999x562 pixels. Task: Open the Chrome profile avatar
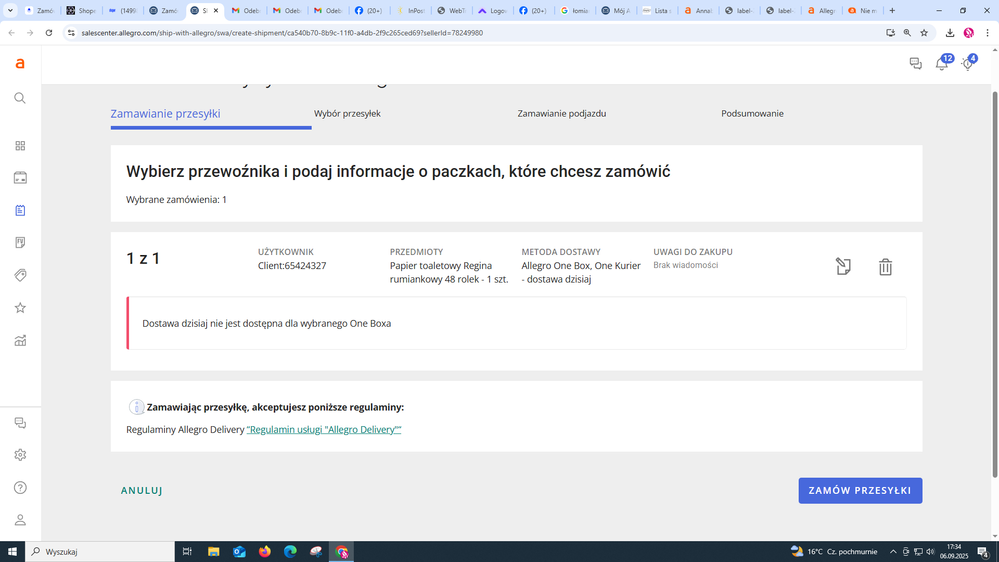coord(968,32)
